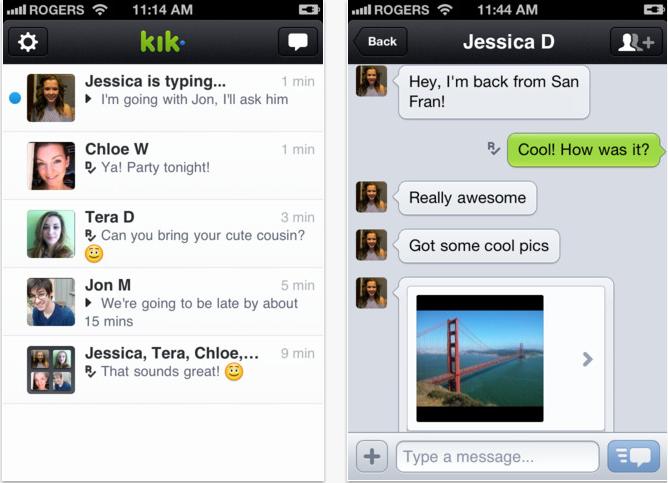Tap the Golden Gate Bridge photo thumbnail
The width and height of the screenshot is (668, 483).
click(480, 359)
